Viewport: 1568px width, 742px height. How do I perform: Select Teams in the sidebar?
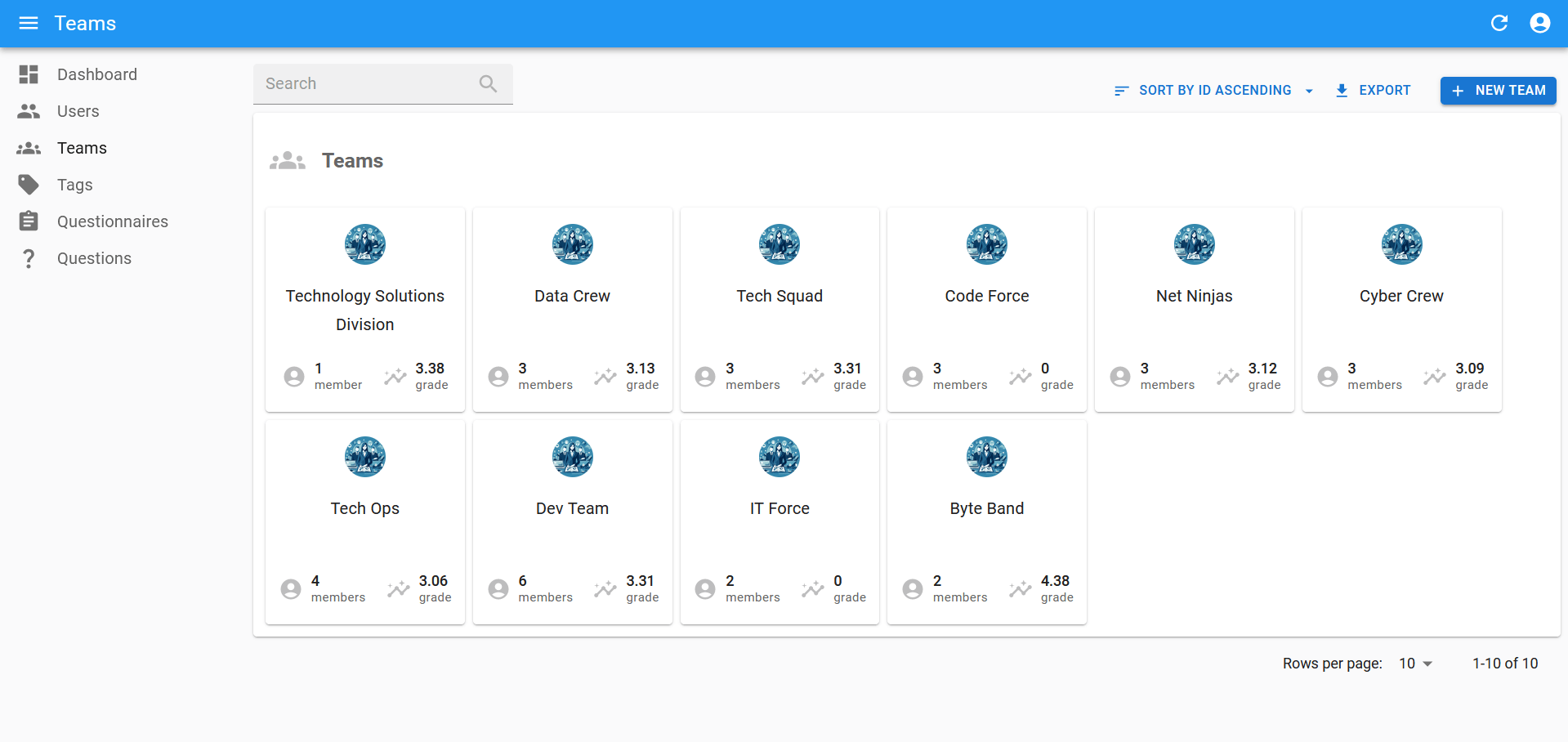[x=82, y=148]
